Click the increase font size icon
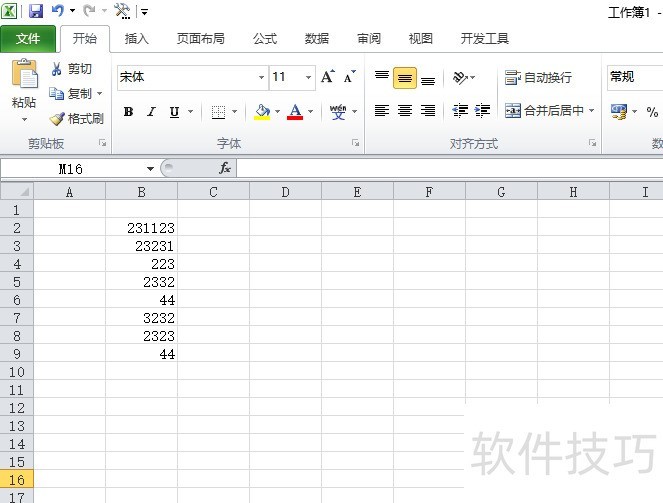The height and width of the screenshot is (503, 663). point(328,77)
